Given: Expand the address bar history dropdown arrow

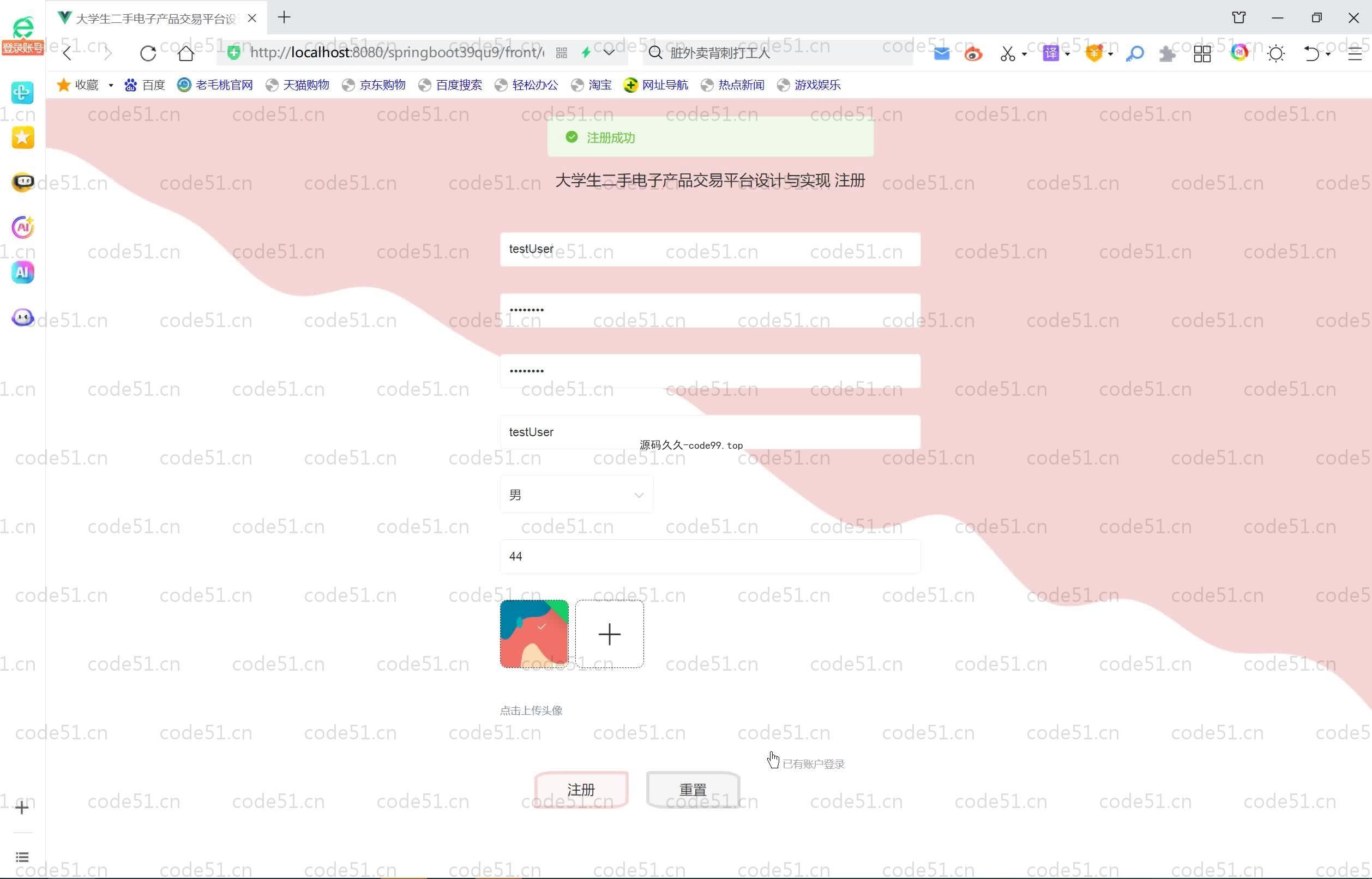Looking at the screenshot, I should coord(609,52).
